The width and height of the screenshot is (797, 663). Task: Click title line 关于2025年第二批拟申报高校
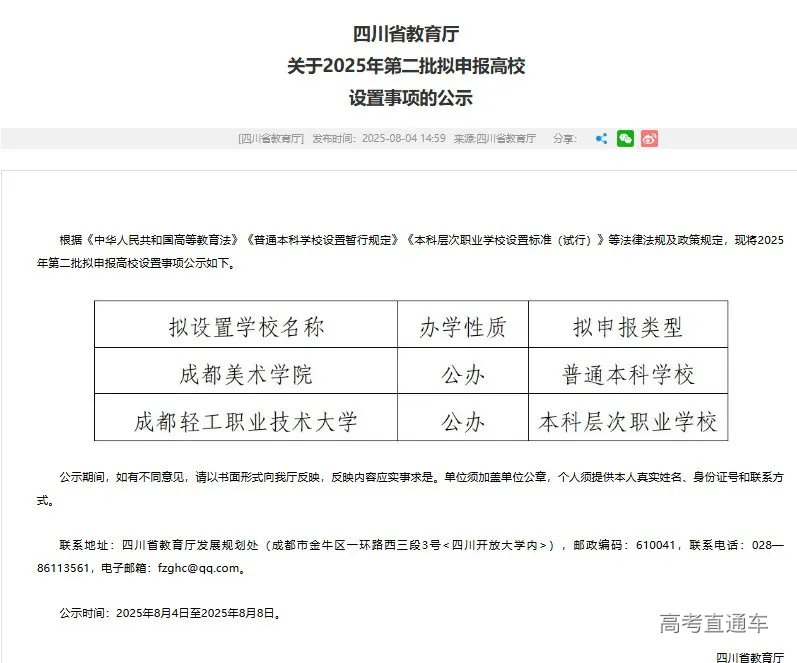[406, 66]
